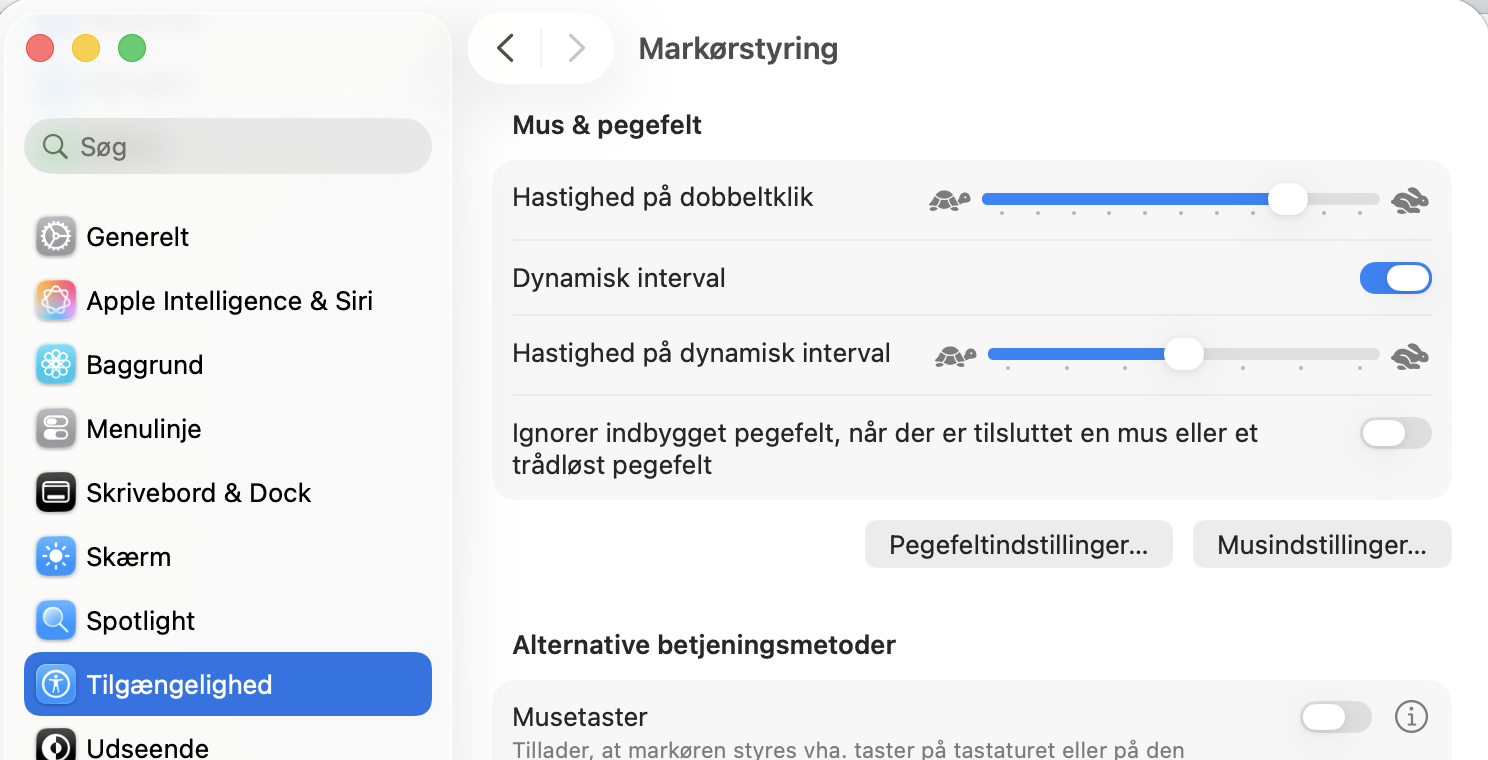Open the Musindstillinger… button

1322,545
